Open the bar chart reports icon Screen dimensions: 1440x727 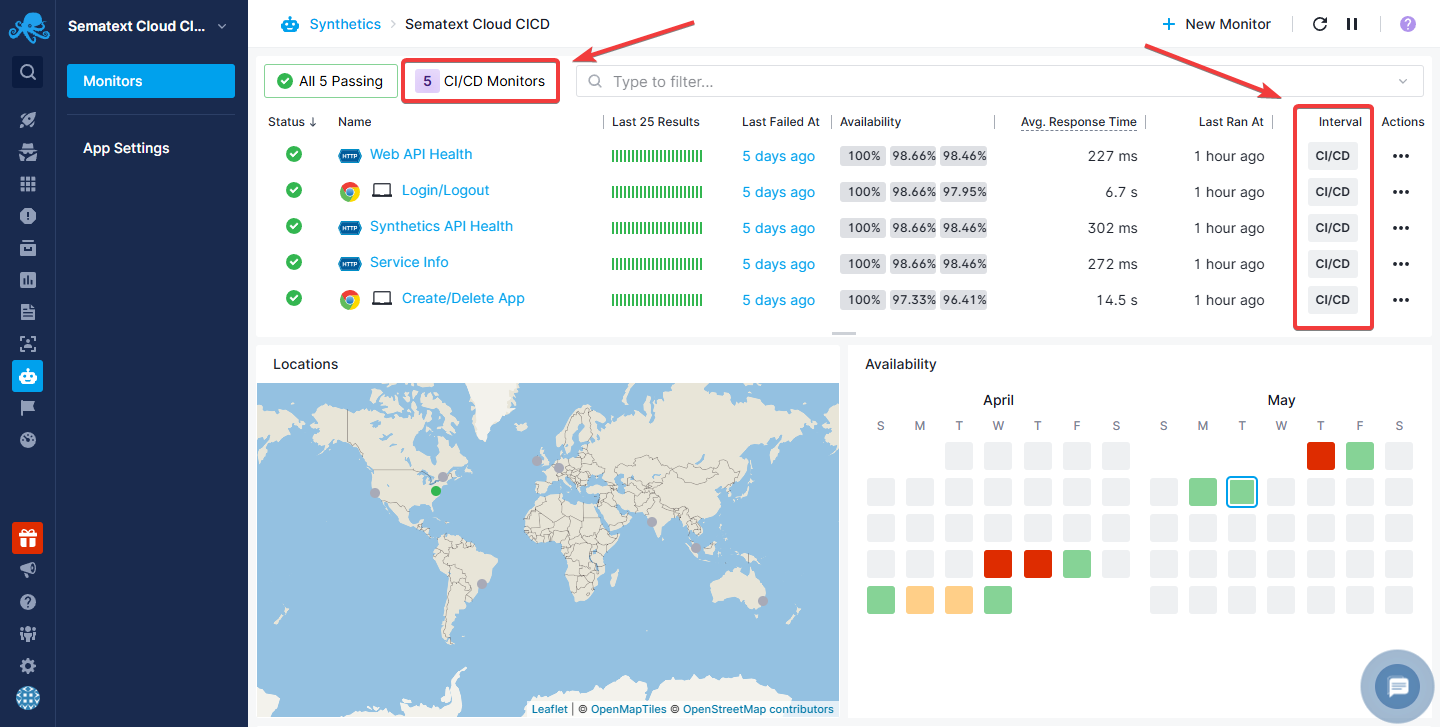(x=28, y=280)
